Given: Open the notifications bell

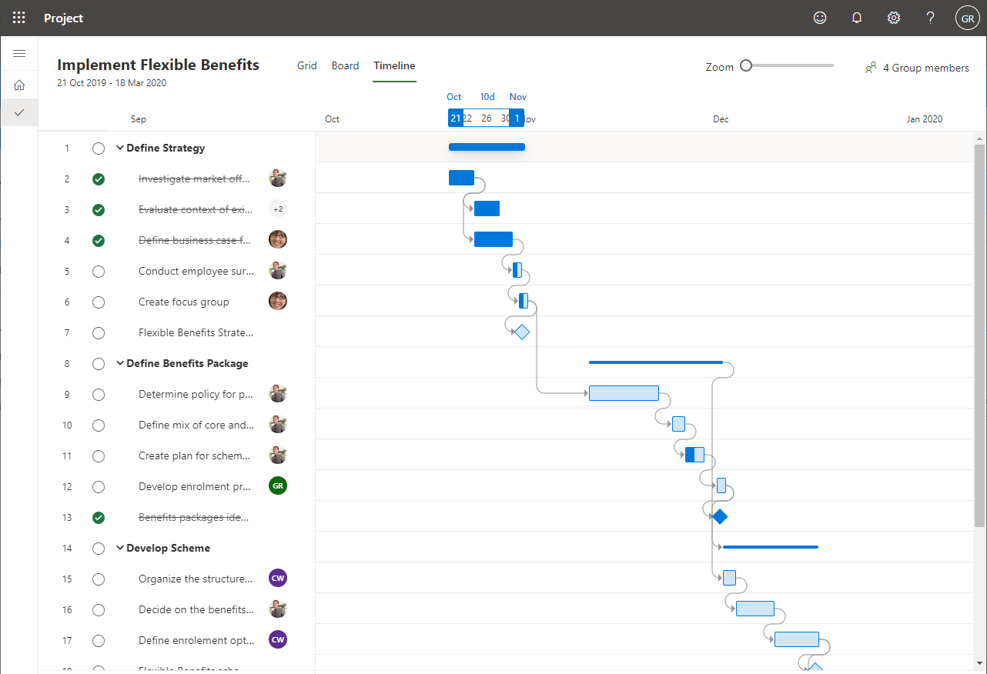Looking at the screenshot, I should 857,18.
